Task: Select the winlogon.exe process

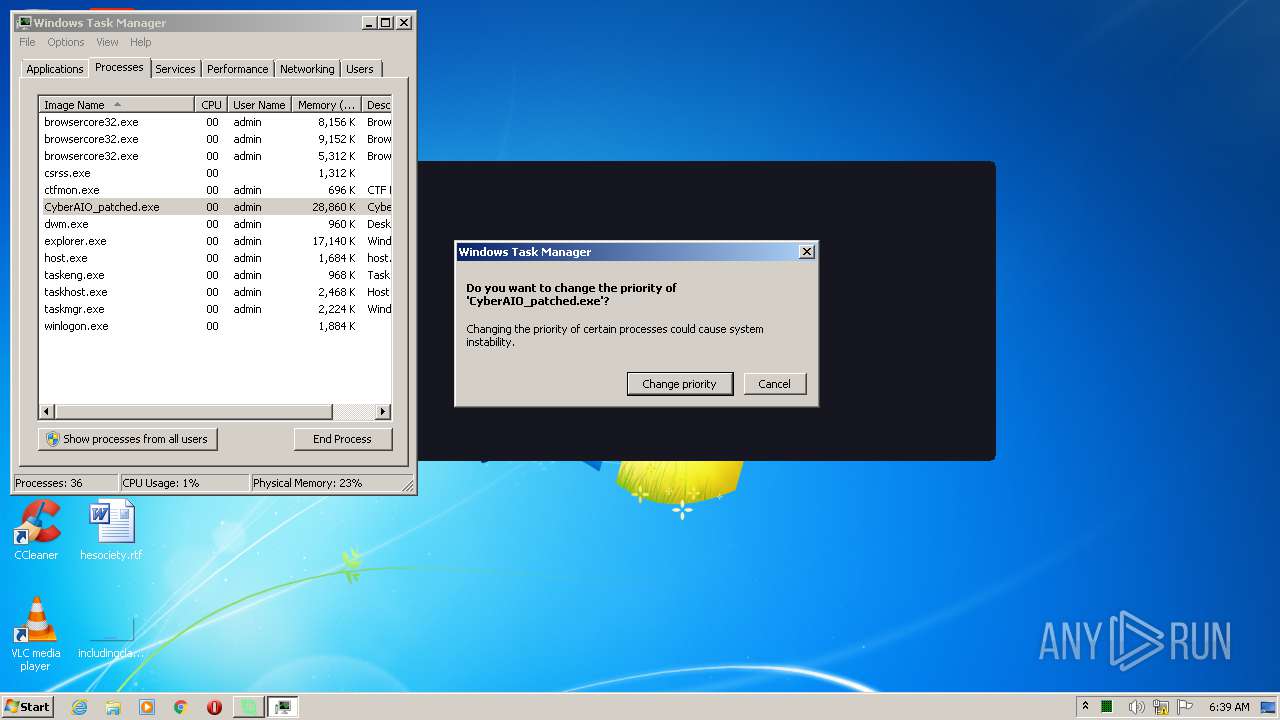Action: 215,326
